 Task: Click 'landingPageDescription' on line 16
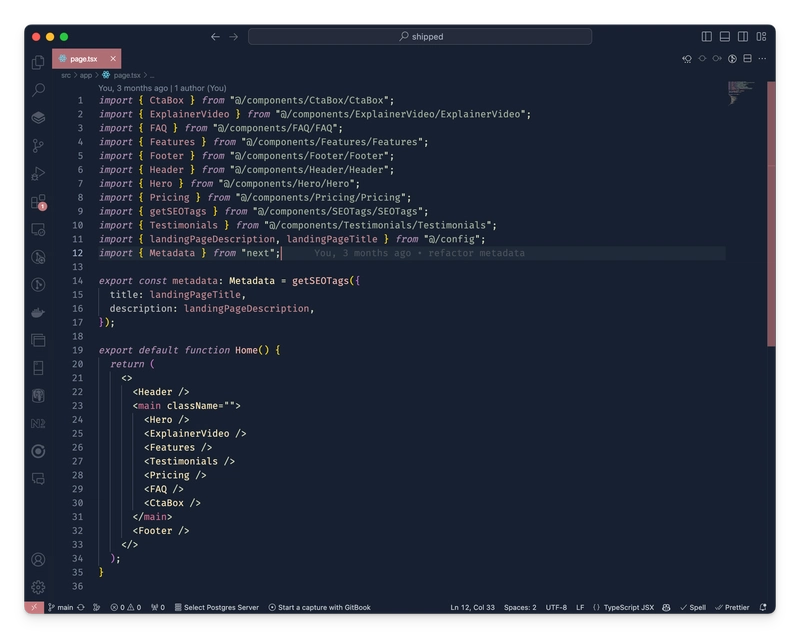tap(246, 308)
